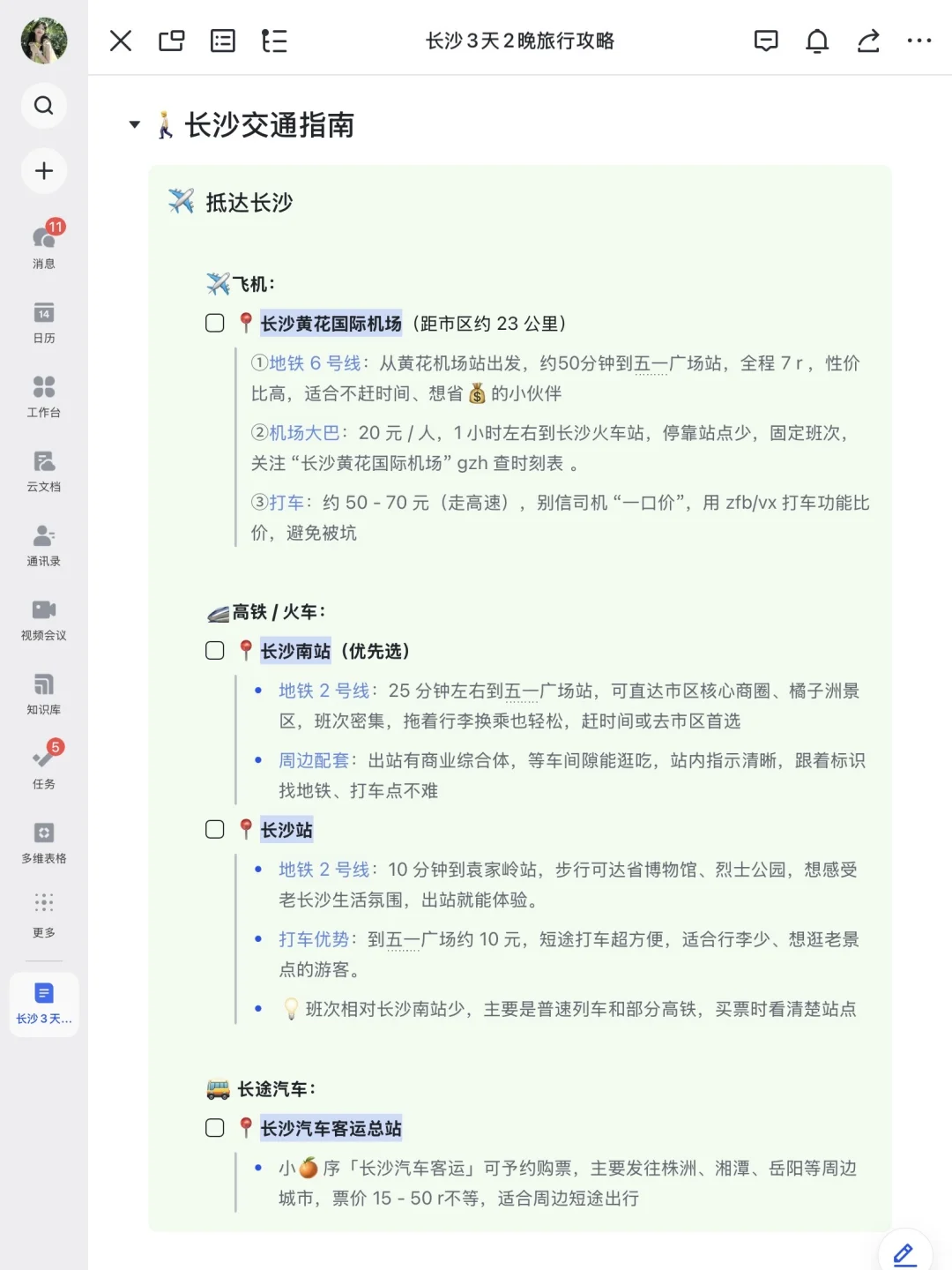Open the search panel in sidebar
Screen dimensions: 952x1270
44,105
